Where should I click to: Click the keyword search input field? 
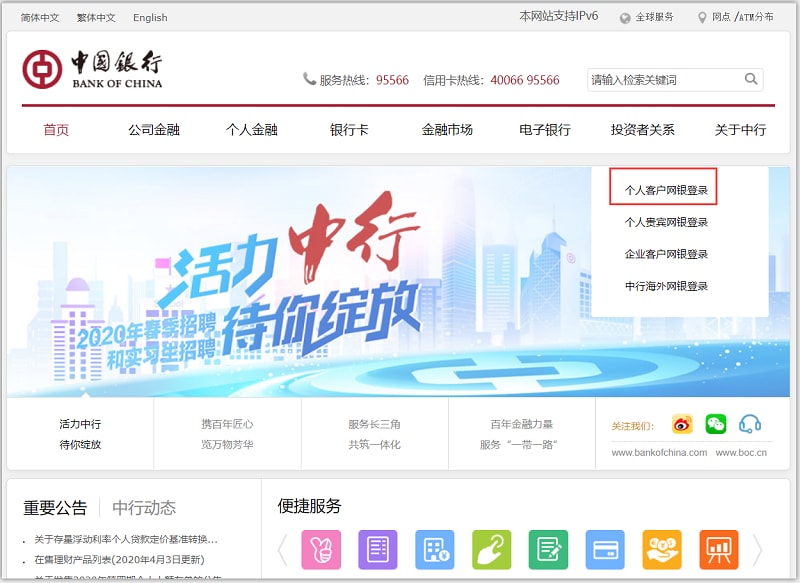(x=663, y=80)
